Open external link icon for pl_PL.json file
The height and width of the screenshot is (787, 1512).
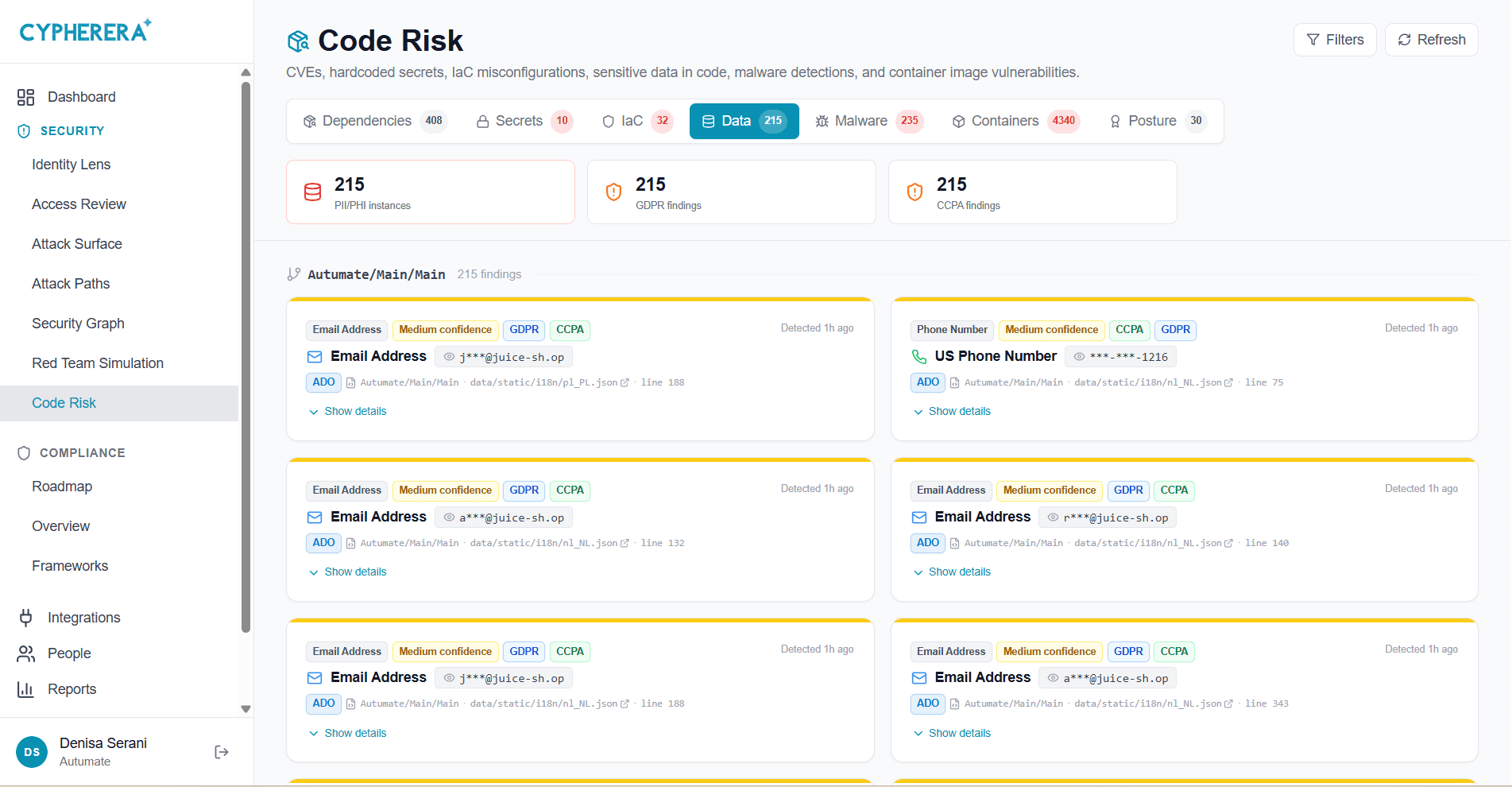click(625, 382)
